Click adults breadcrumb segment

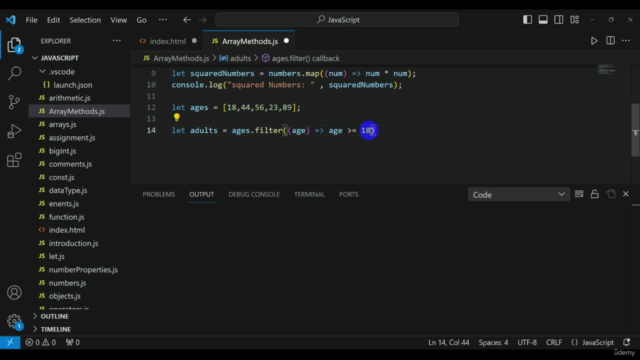(x=236, y=58)
